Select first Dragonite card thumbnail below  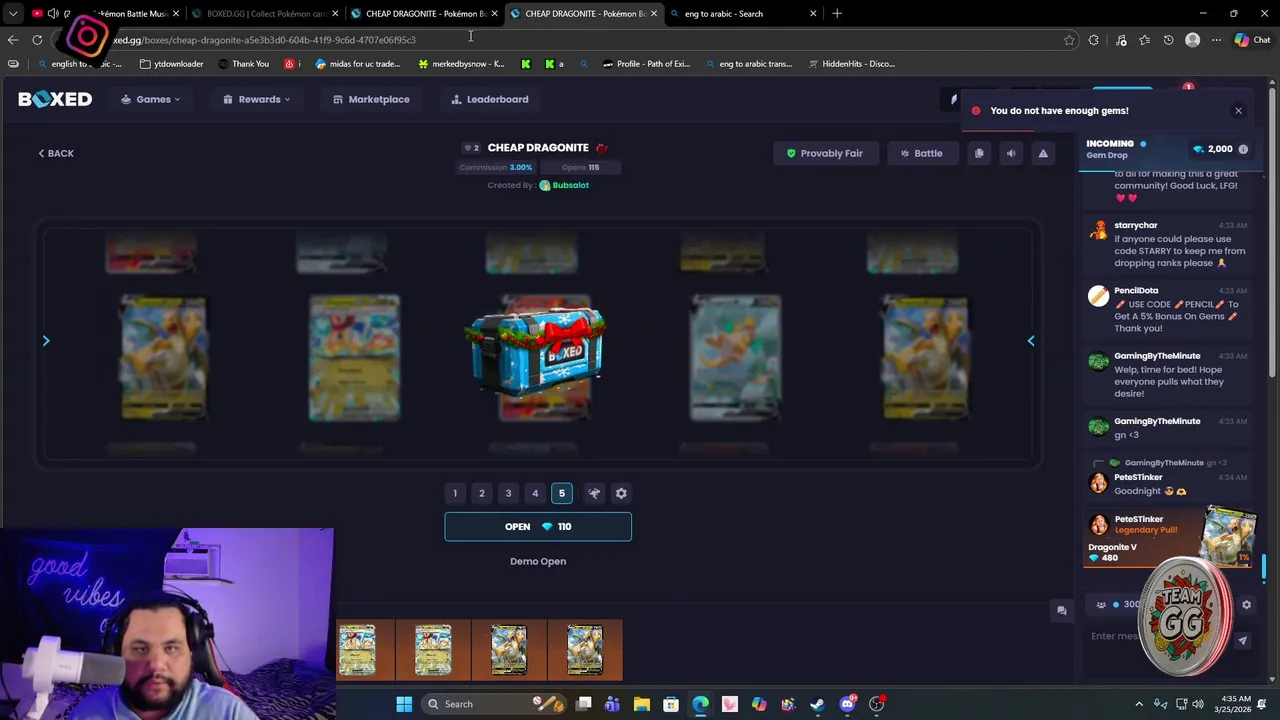point(357,650)
